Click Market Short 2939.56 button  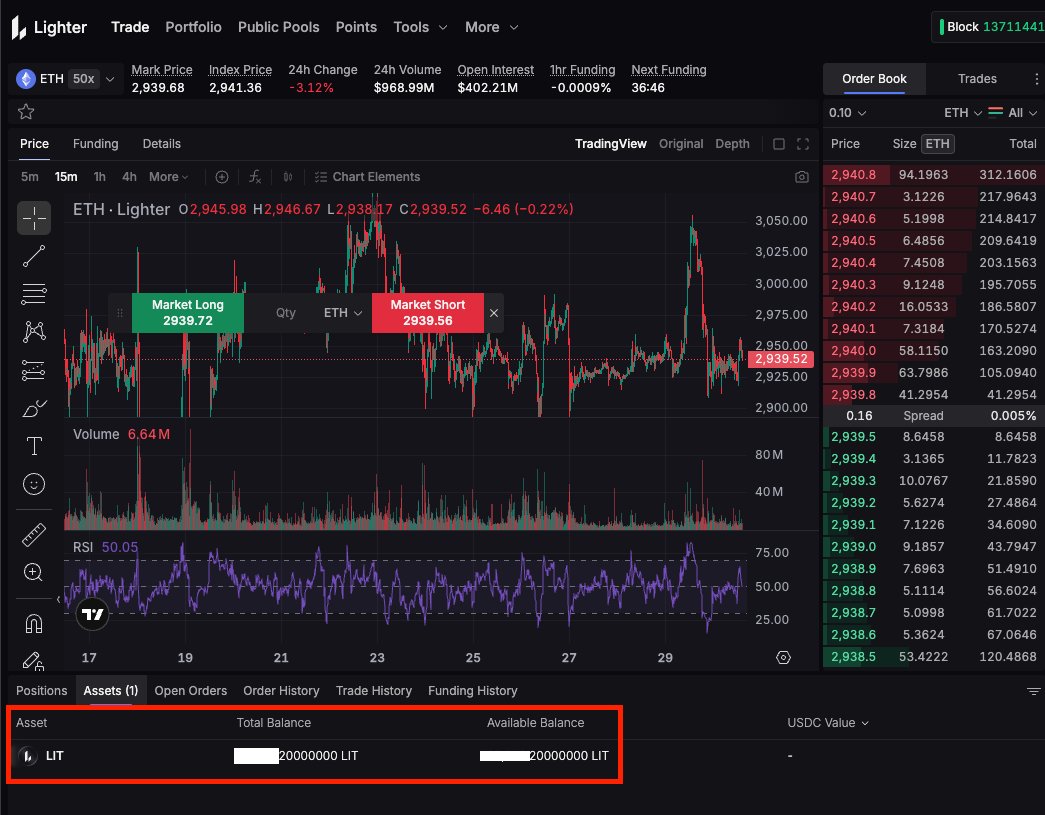(428, 313)
